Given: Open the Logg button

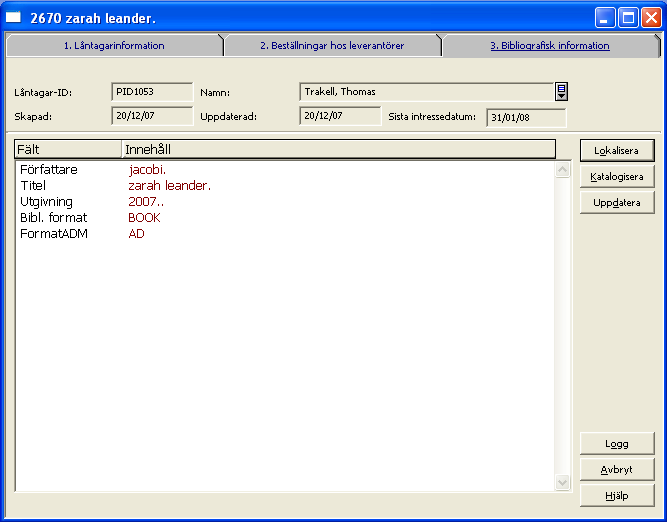Looking at the screenshot, I should point(617,444).
